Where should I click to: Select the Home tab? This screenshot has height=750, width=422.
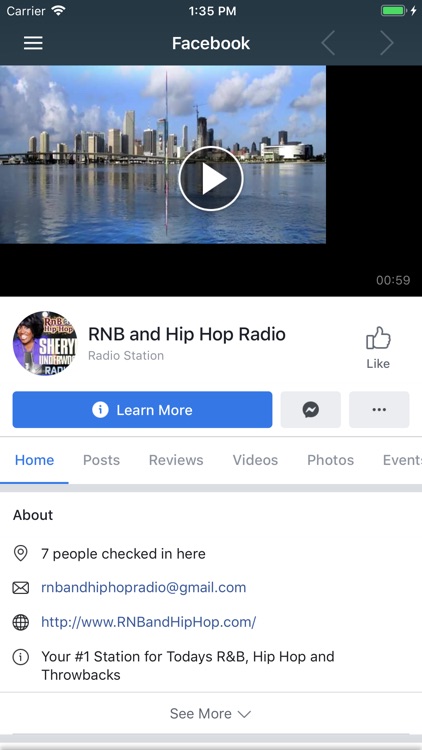pyautogui.click(x=34, y=460)
